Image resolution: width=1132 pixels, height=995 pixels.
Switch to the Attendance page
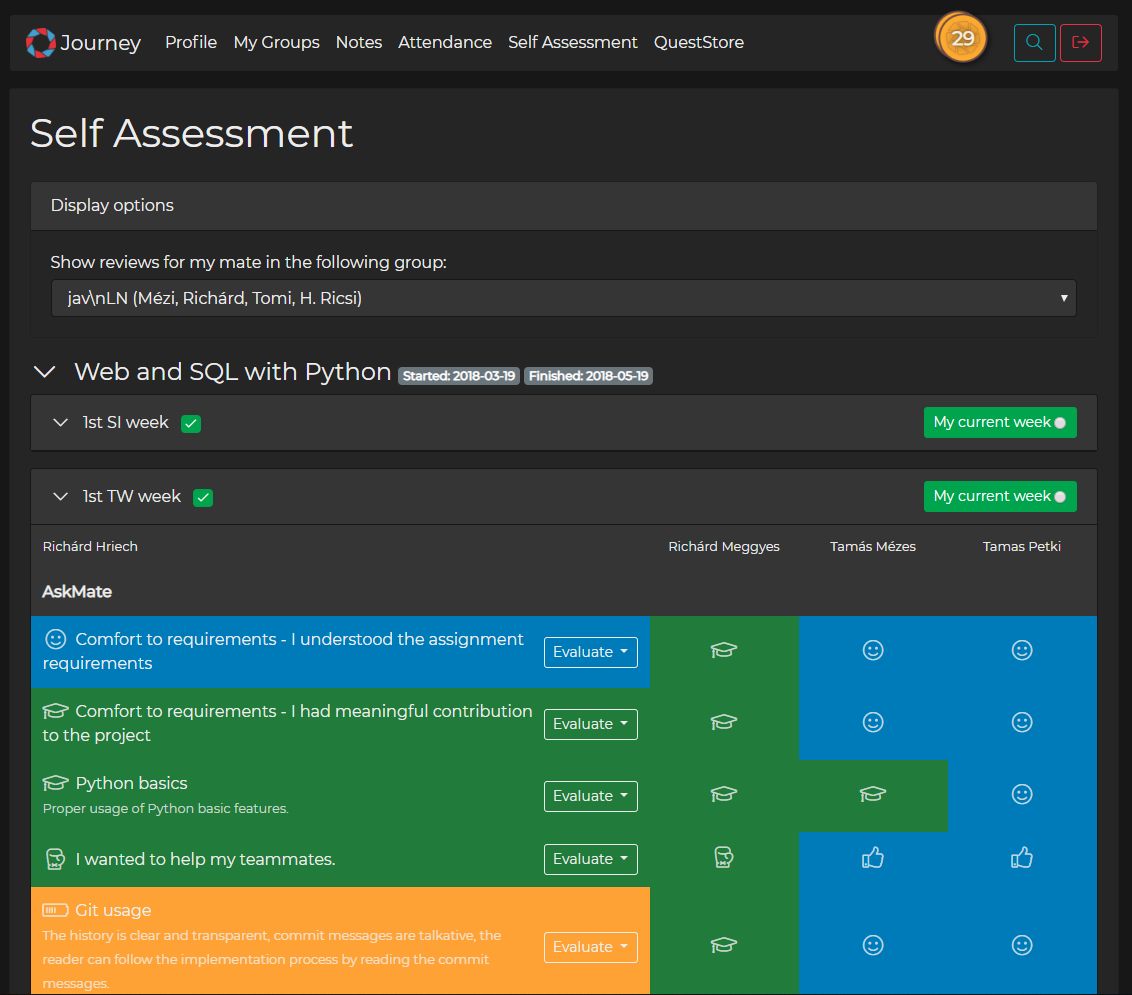pos(444,42)
